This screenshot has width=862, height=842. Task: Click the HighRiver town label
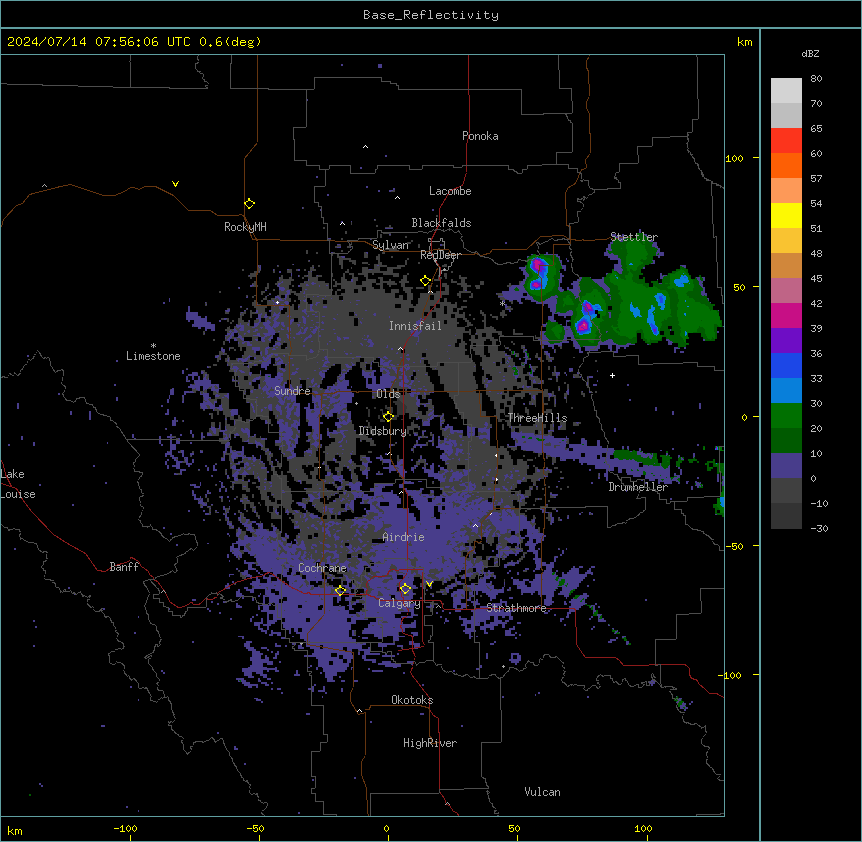pyautogui.click(x=430, y=743)
